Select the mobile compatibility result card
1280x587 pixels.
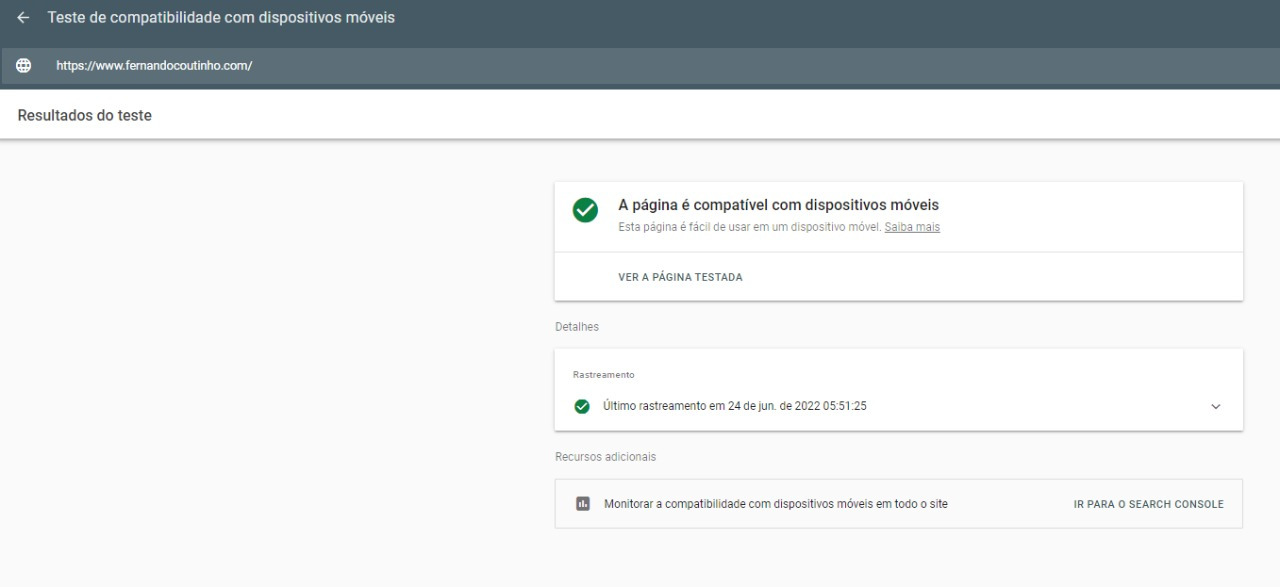898,217
